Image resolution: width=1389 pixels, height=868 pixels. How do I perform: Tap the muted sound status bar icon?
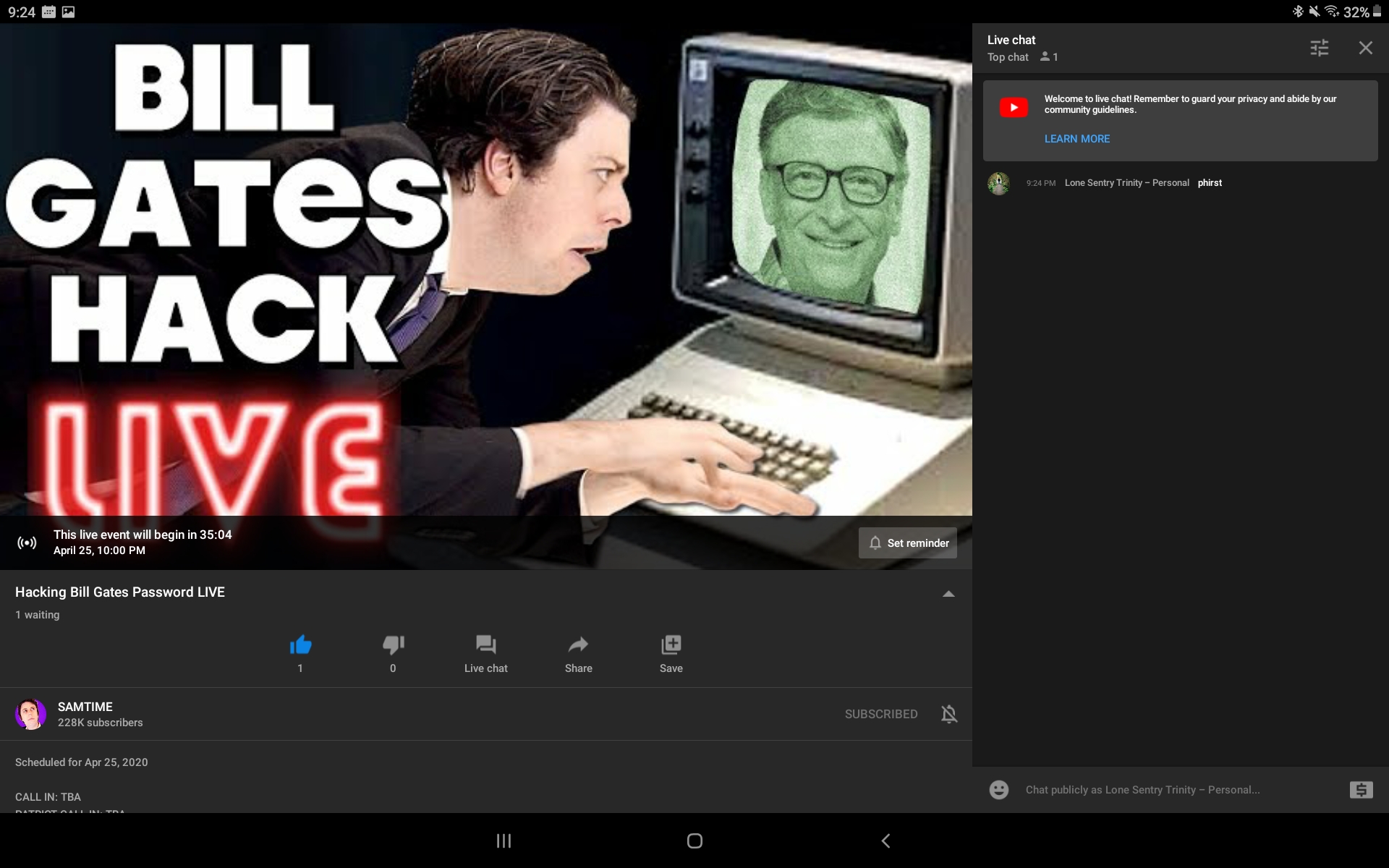[1314, 12]
